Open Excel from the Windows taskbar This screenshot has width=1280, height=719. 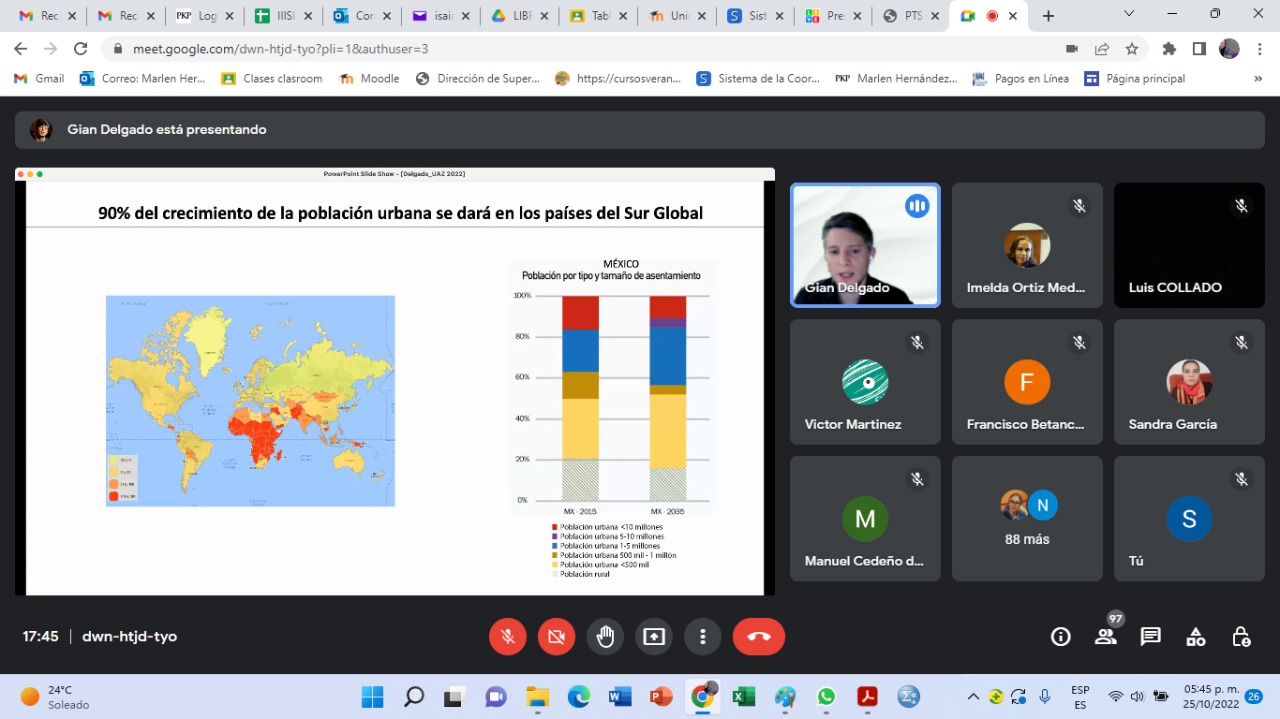743,696
